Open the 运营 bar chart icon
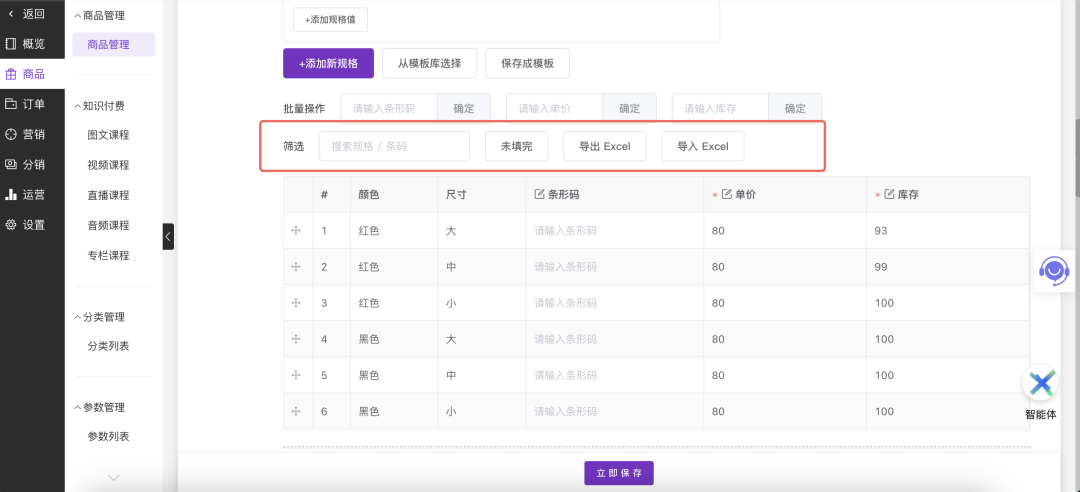The image size is (1080, 492). [x=10, y=194]
